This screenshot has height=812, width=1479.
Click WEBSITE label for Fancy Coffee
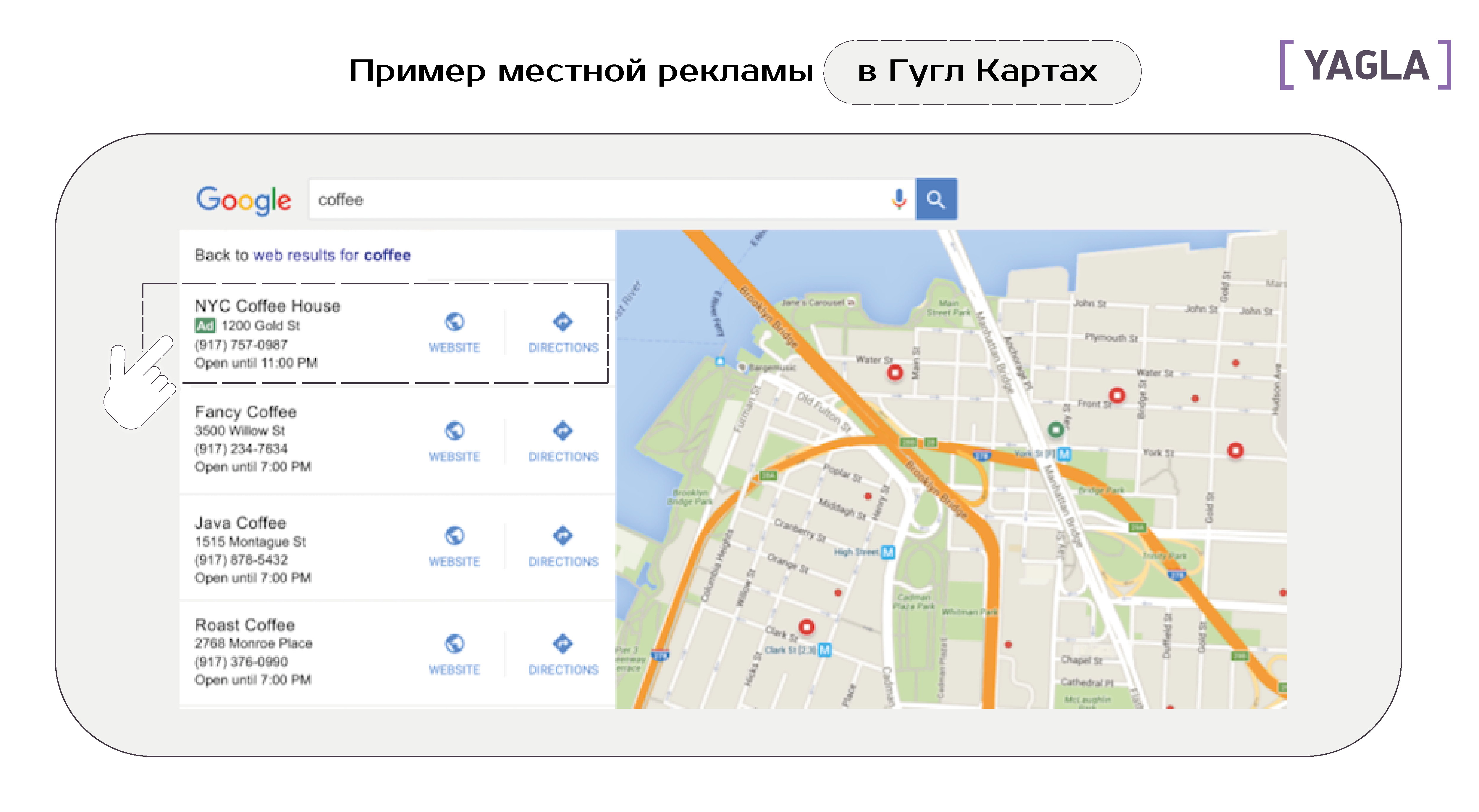pyautogui.click(x=454, y=457)
